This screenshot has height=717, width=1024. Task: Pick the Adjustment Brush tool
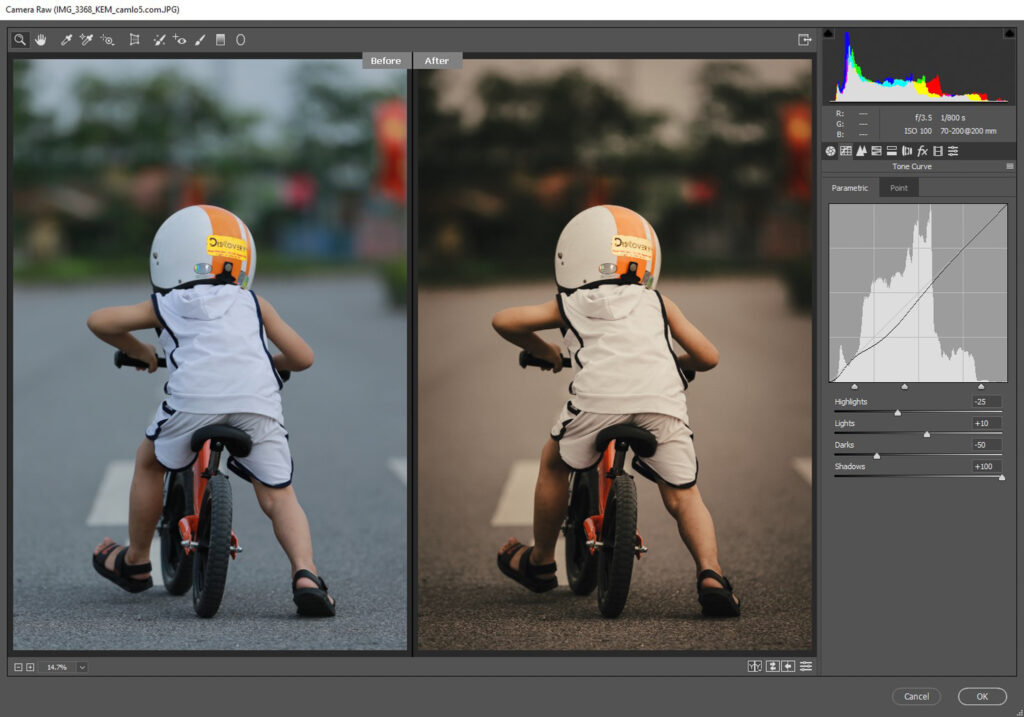coord(200,40)
